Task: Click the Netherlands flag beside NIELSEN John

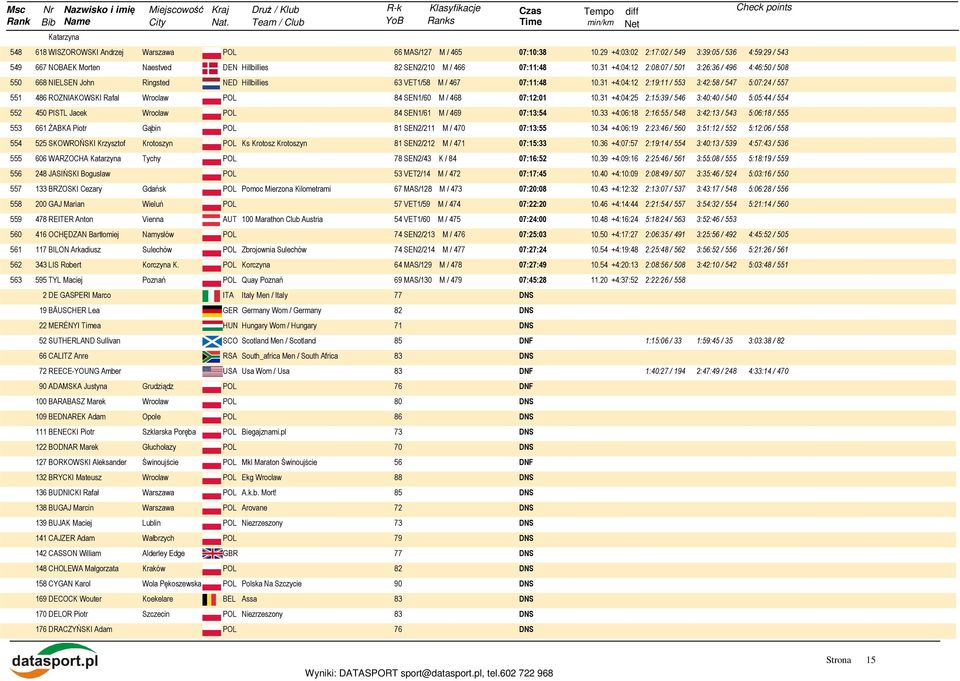Action: click(x=211, y=83)
